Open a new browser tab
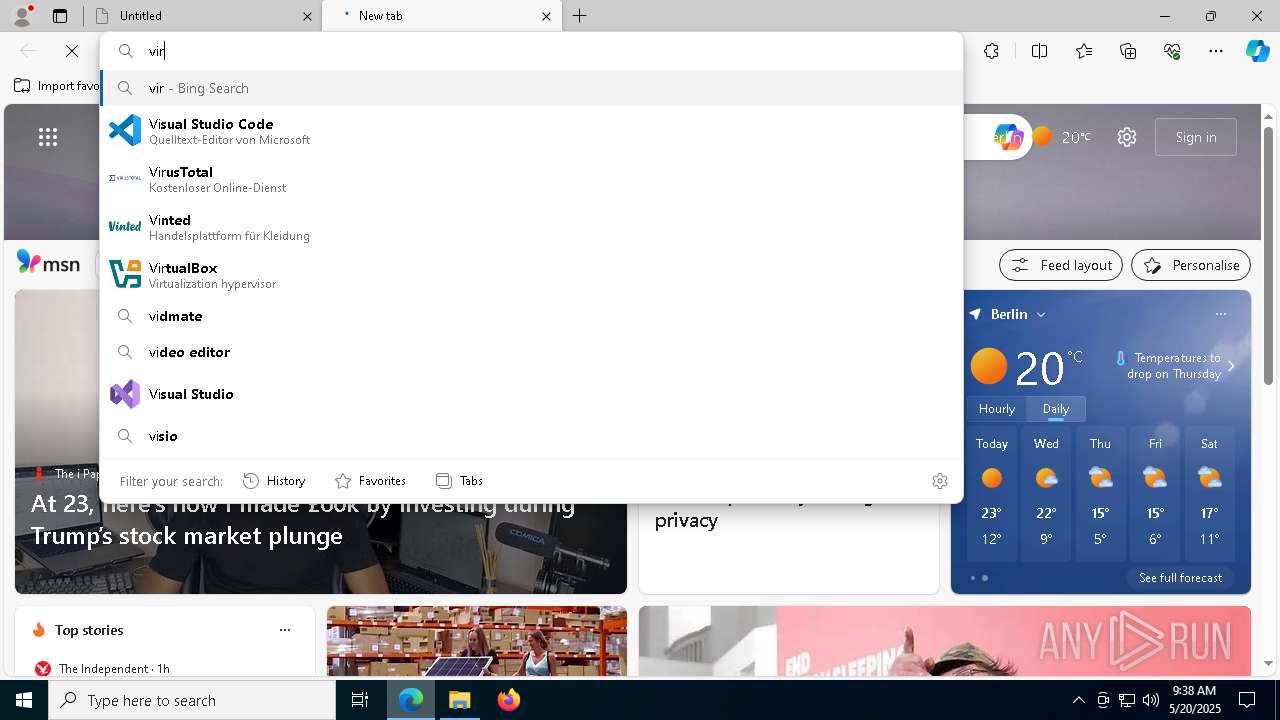 [x=580, y=16]
